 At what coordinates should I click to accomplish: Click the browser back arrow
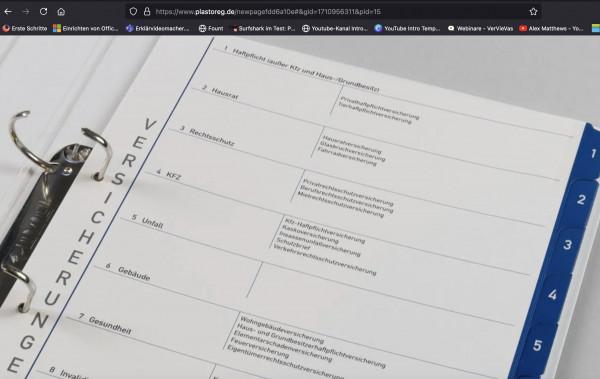[x=8, y=11]
